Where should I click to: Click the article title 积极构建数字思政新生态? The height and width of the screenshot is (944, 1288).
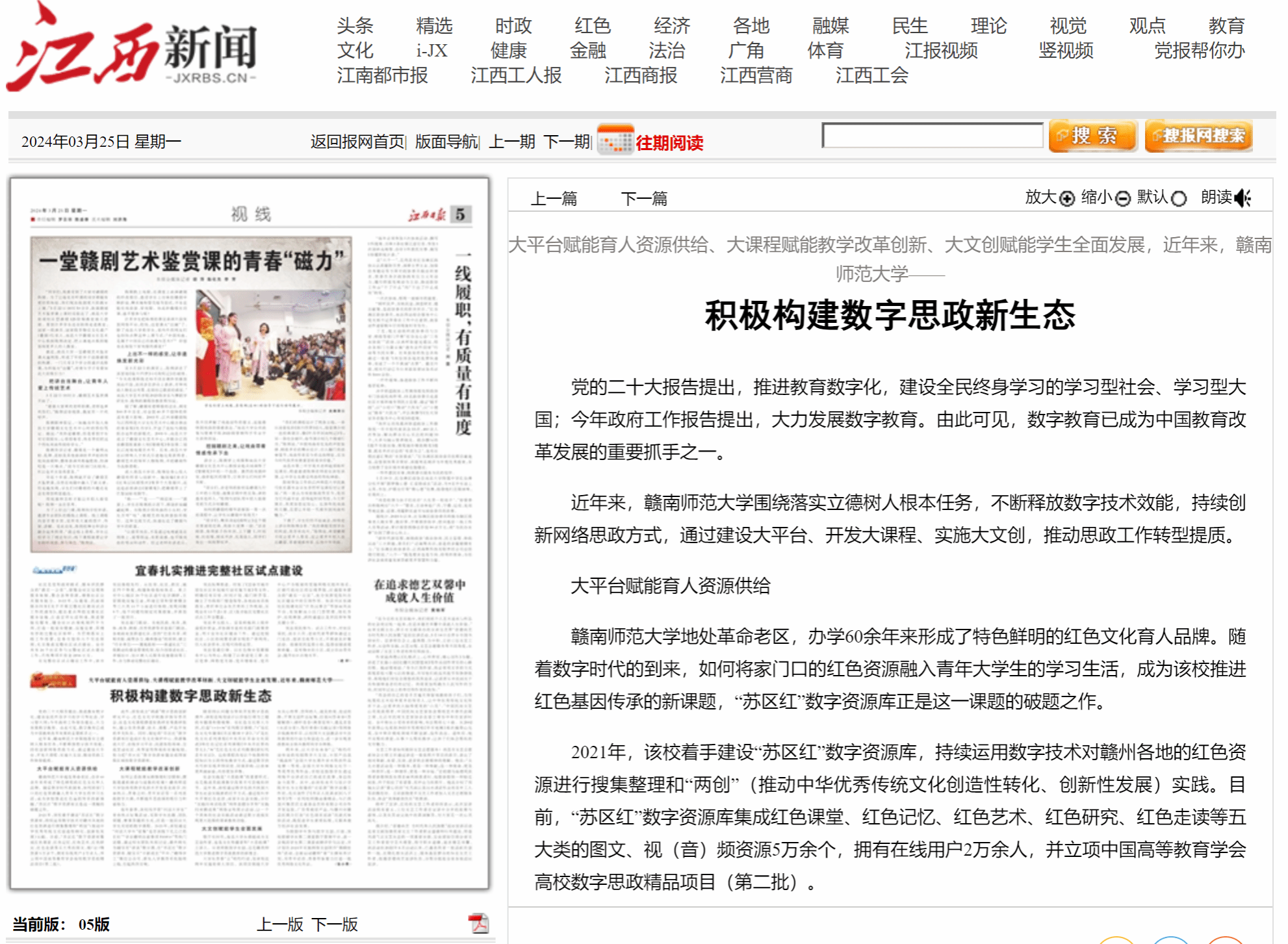[x=890, y=315]
